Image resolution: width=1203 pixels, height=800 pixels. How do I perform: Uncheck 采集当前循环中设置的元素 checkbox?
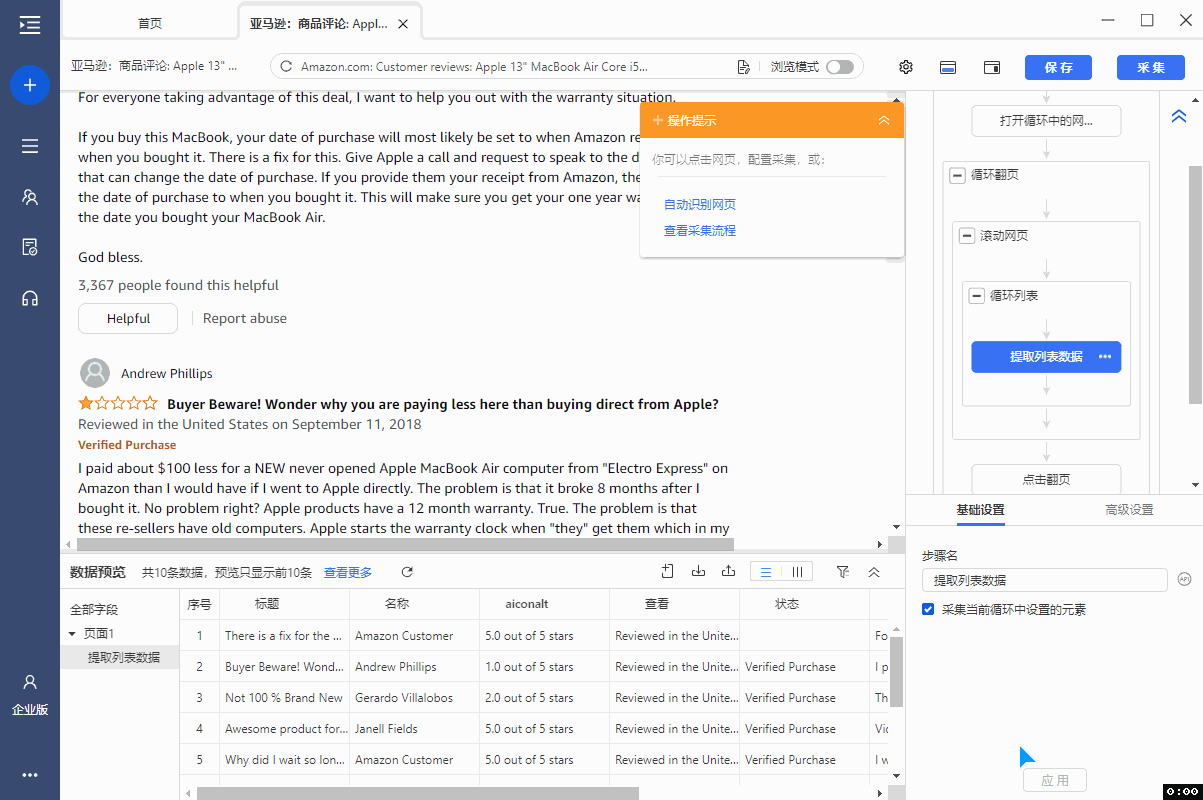[x=928, y=609]
